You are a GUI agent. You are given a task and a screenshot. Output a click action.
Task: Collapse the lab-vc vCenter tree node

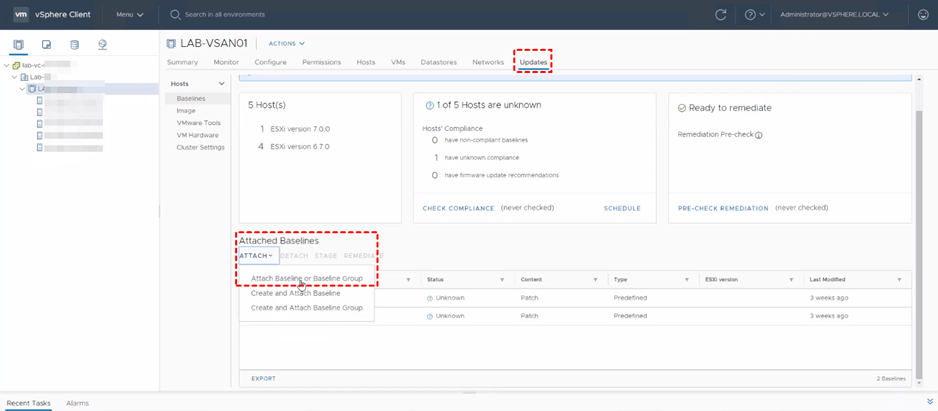pos(6,65)
